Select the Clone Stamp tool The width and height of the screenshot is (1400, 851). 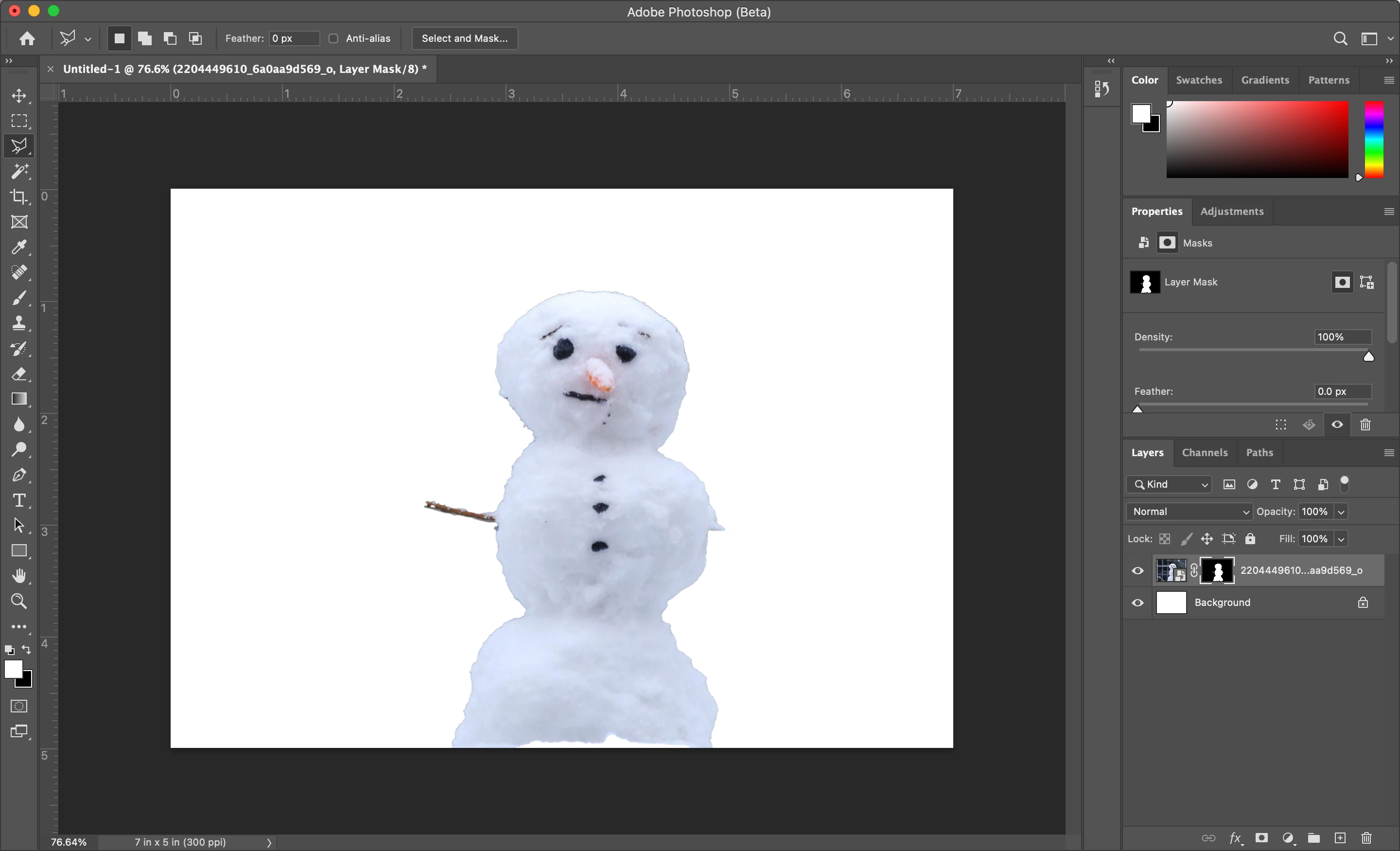19,323
